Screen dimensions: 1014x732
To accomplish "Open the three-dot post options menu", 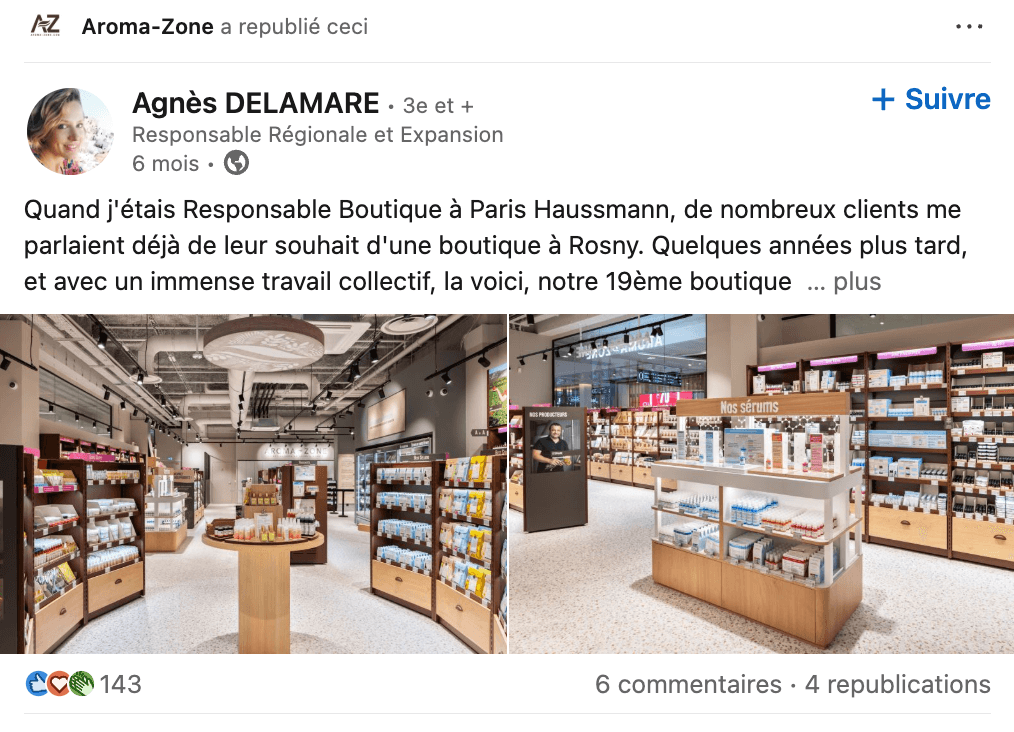I will pos(969,27).
